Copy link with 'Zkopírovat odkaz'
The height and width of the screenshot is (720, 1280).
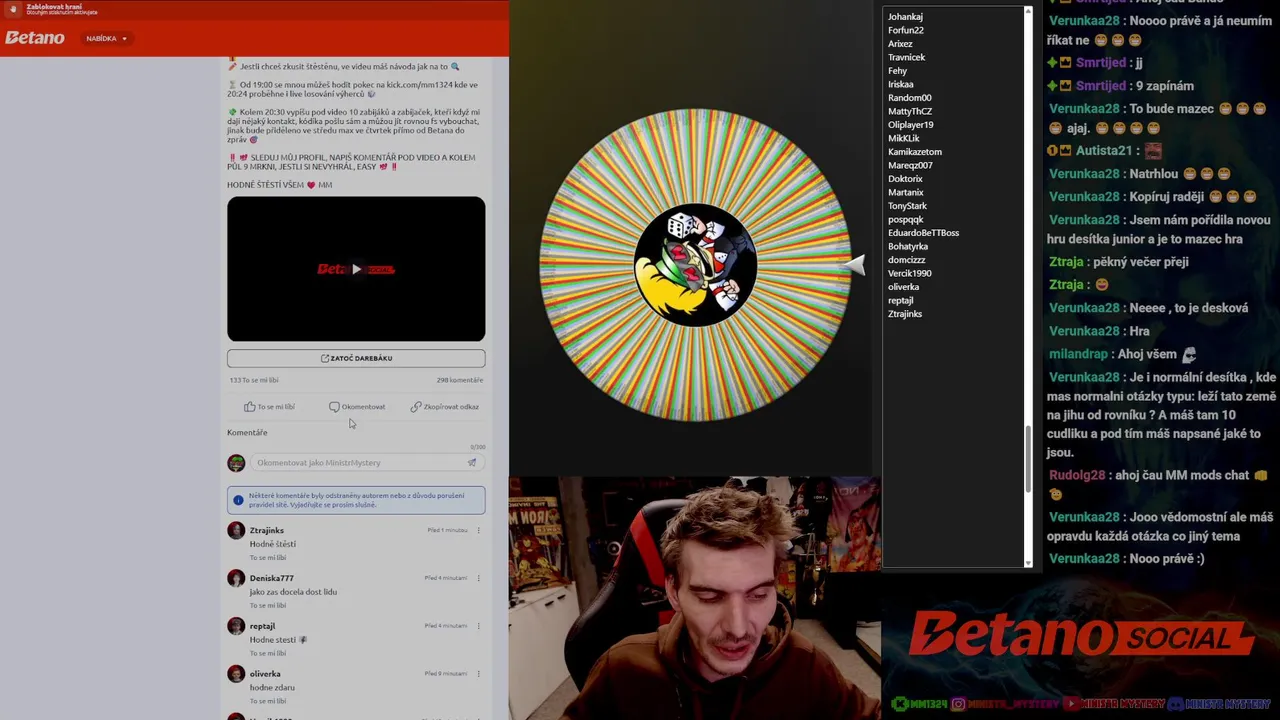pos(445,407)
